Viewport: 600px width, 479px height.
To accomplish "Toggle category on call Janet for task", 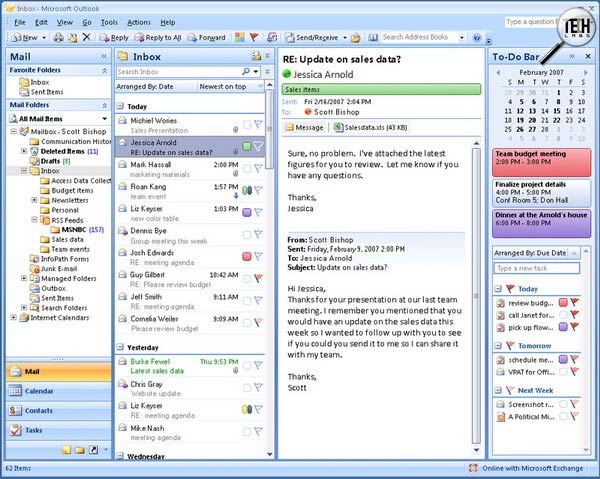I will click(x=563, y=315).
